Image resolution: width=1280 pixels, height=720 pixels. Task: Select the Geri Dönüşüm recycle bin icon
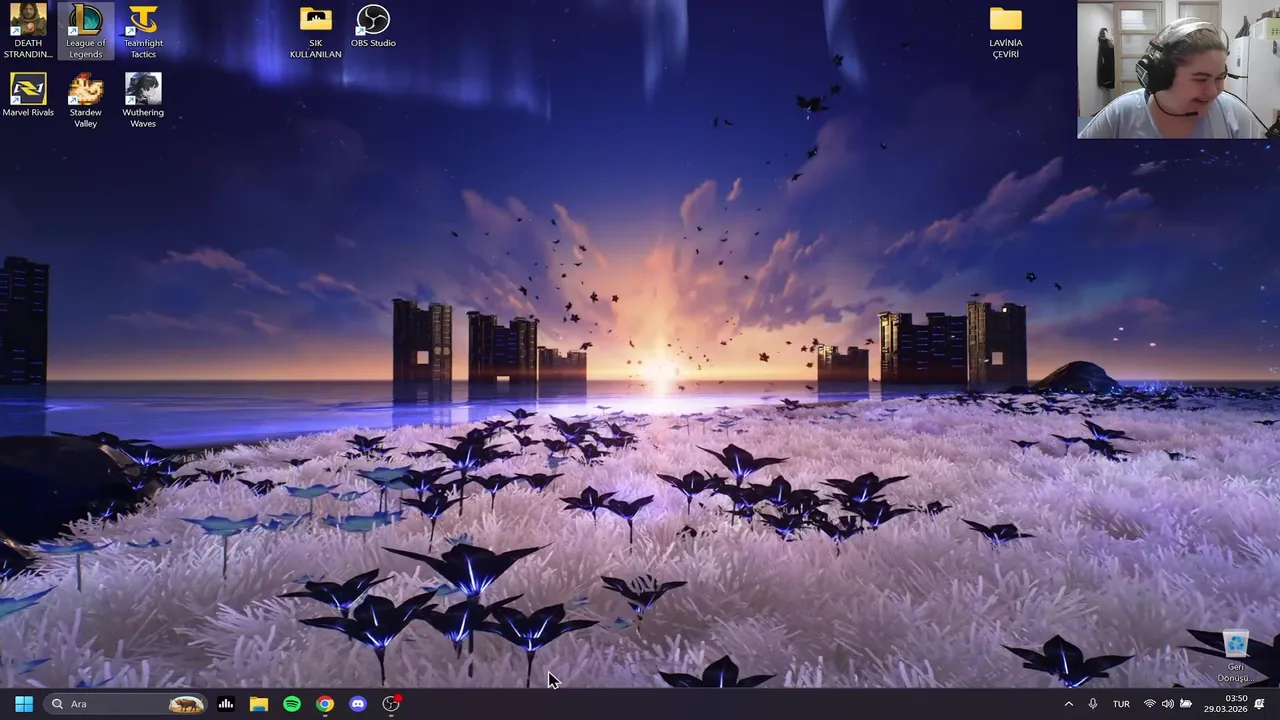point(1236,656)
